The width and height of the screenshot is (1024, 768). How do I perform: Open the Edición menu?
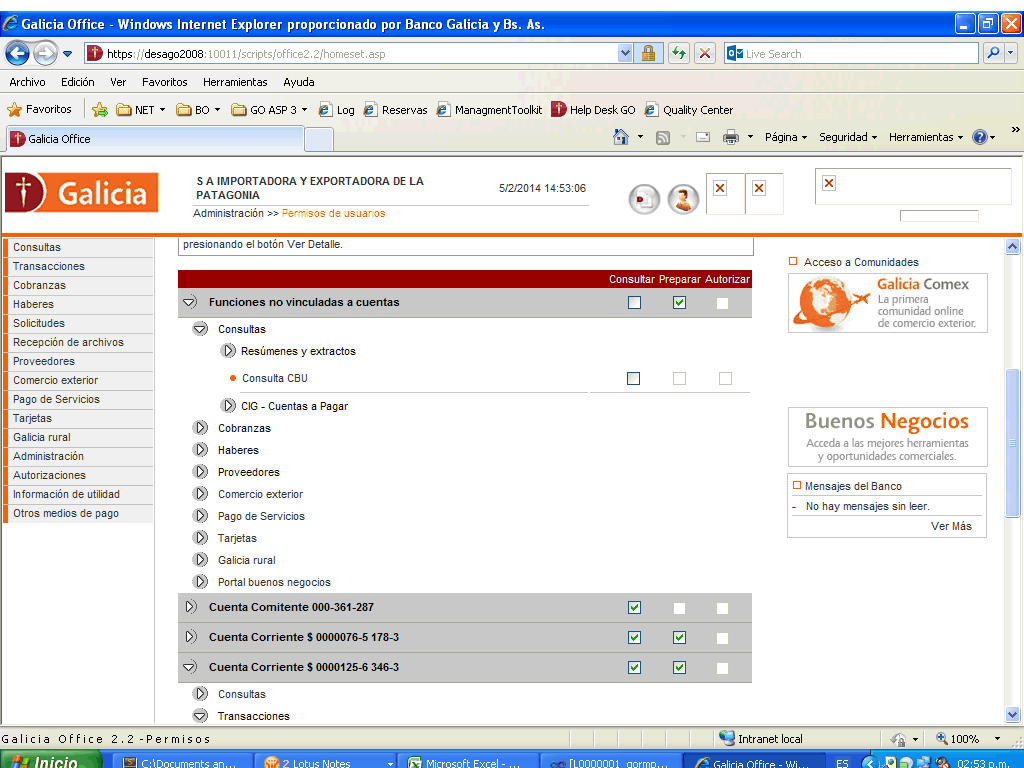tap(78, 82)
